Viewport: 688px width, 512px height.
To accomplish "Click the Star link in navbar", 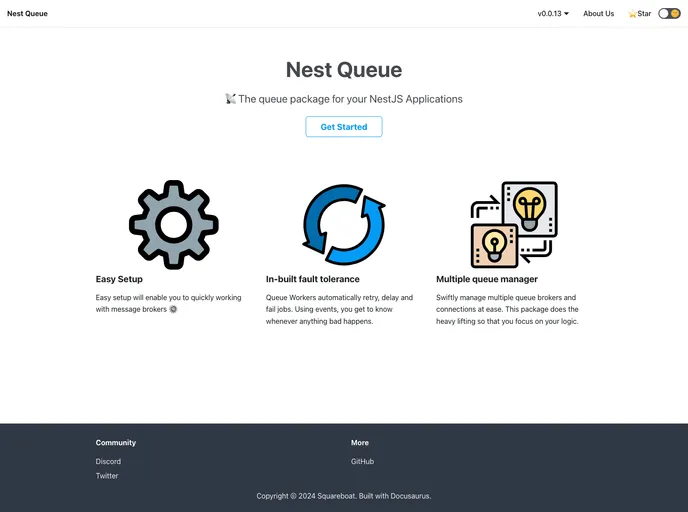I will (640, 14).
